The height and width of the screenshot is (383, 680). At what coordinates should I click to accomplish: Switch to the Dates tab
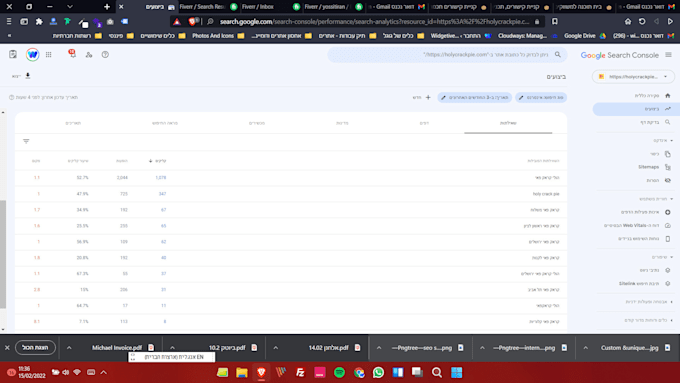point(73,123)
